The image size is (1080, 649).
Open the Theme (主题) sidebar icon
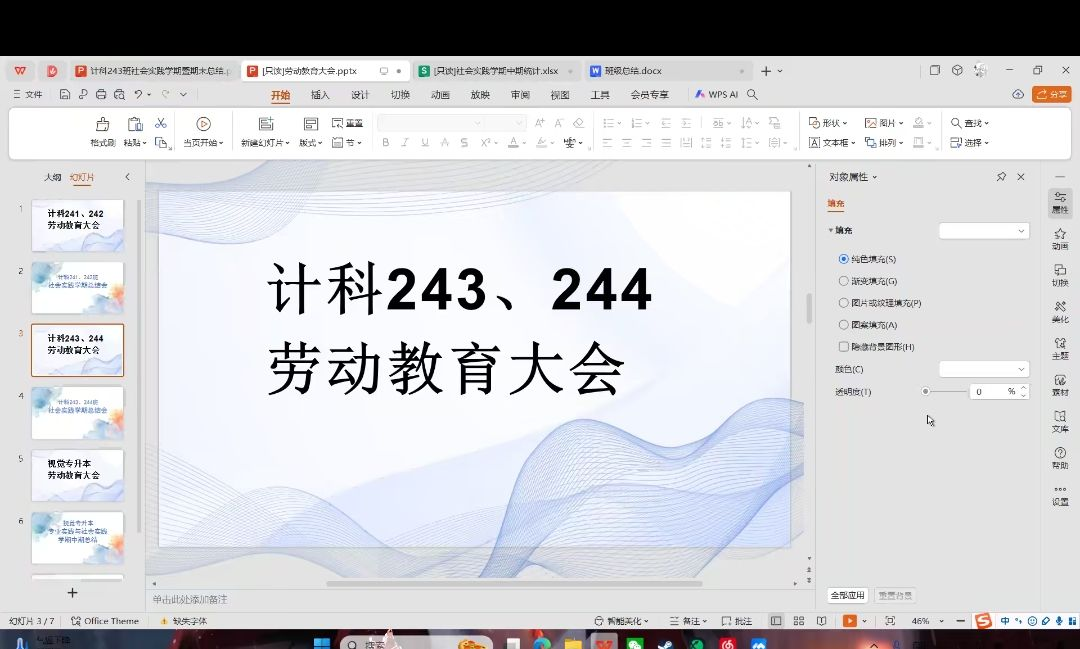(x=1060, y=347)
